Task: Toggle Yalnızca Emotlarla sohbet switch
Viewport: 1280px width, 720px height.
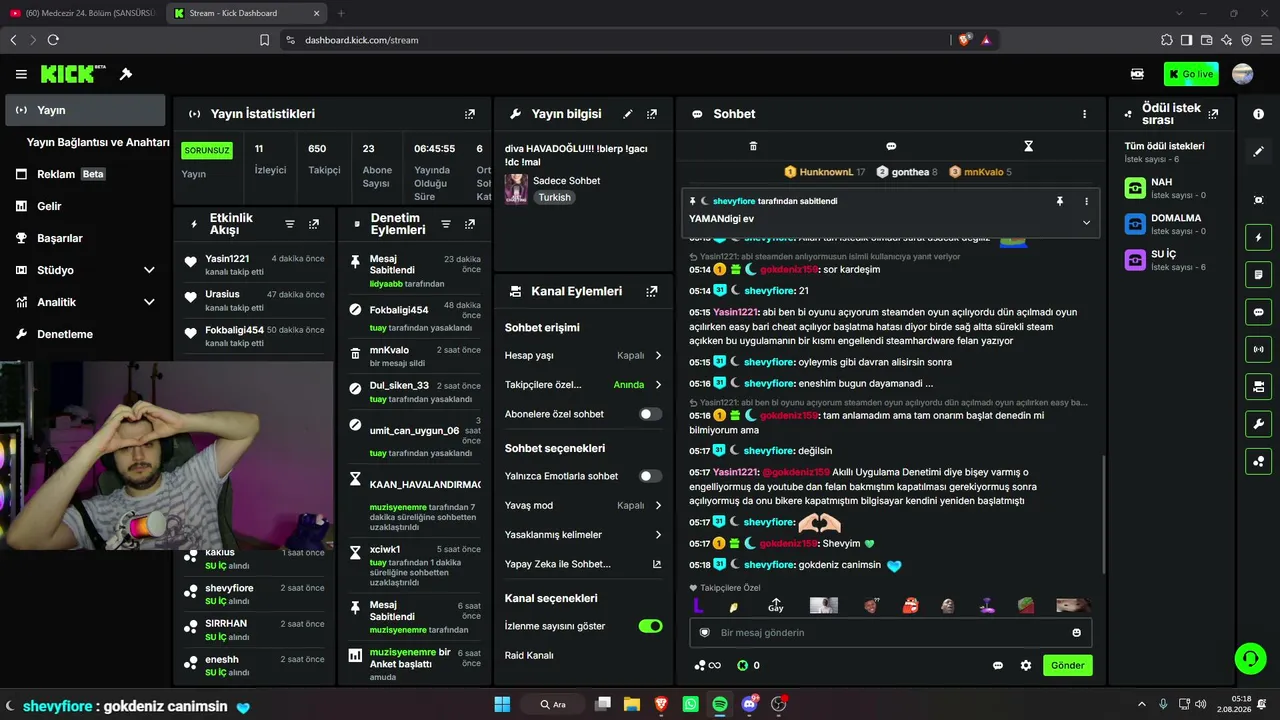Action: pyautogui.click(x=651, y=476)
